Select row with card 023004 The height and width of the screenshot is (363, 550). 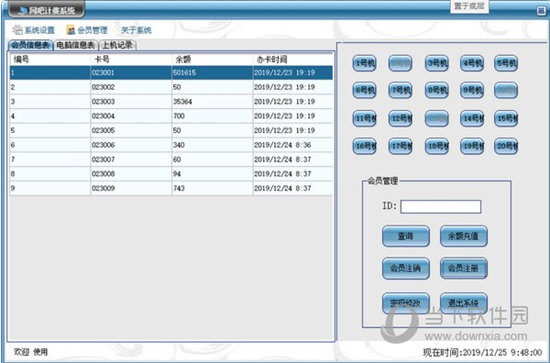click(x=171, y=116)
